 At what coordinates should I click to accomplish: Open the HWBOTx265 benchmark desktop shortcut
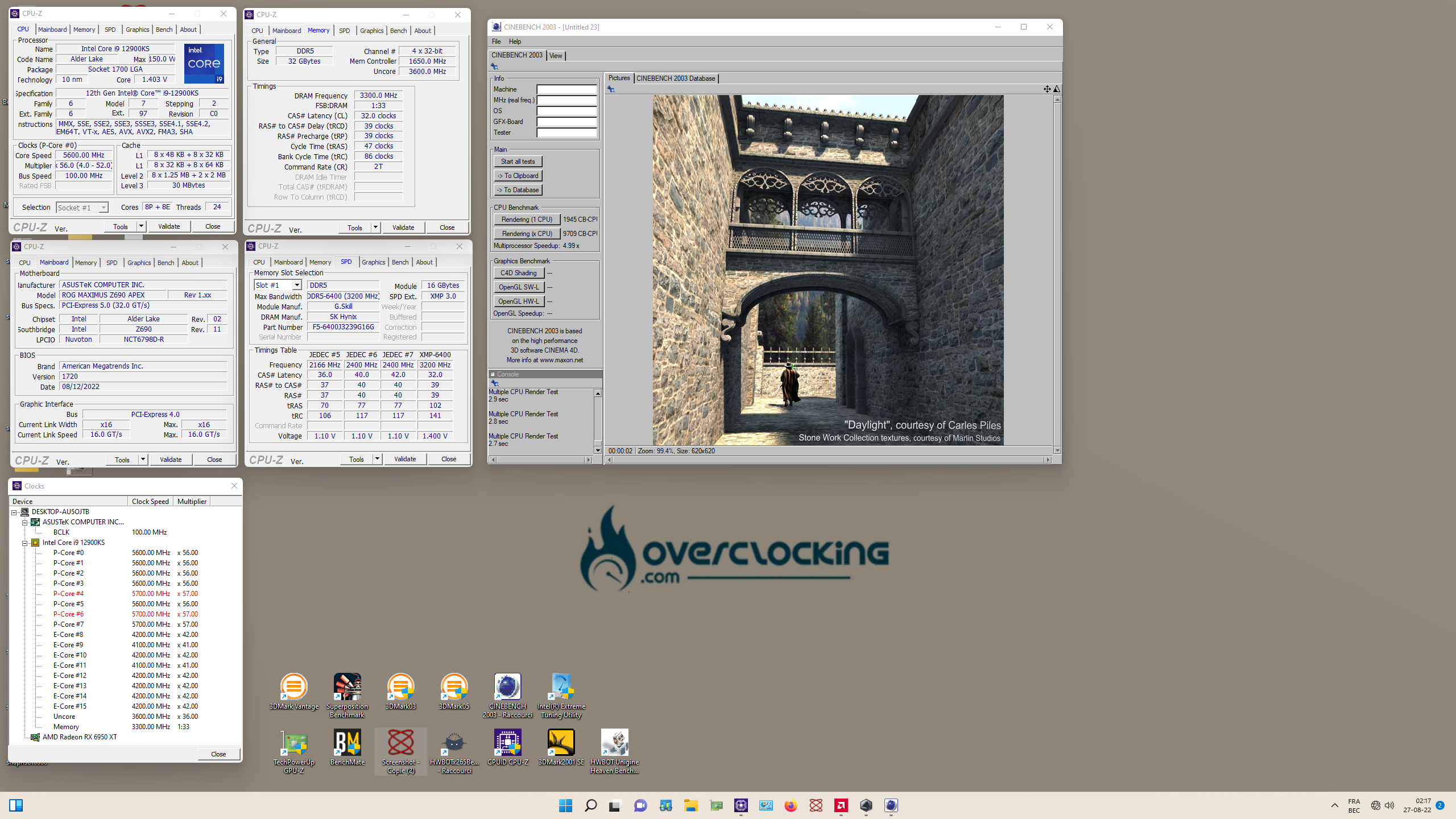tap(454, 751)
